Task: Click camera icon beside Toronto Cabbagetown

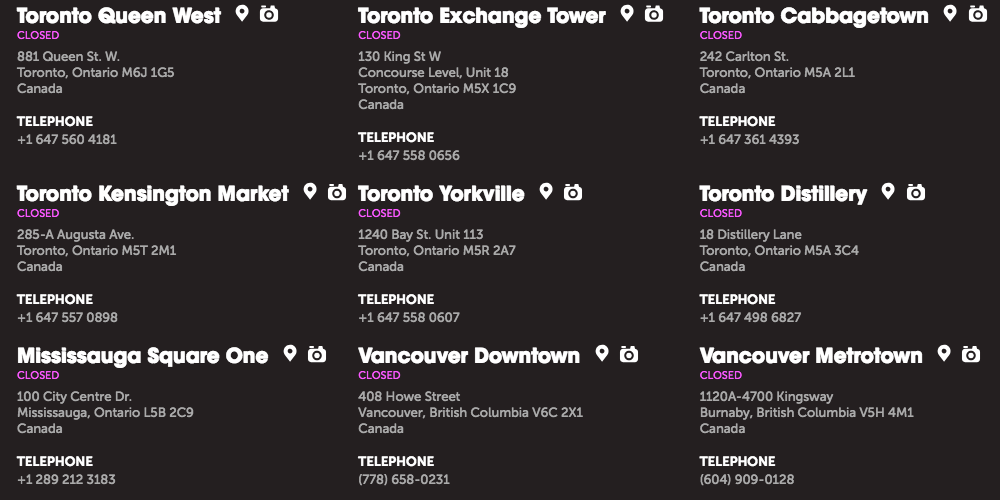Action: tap(978, 13)
